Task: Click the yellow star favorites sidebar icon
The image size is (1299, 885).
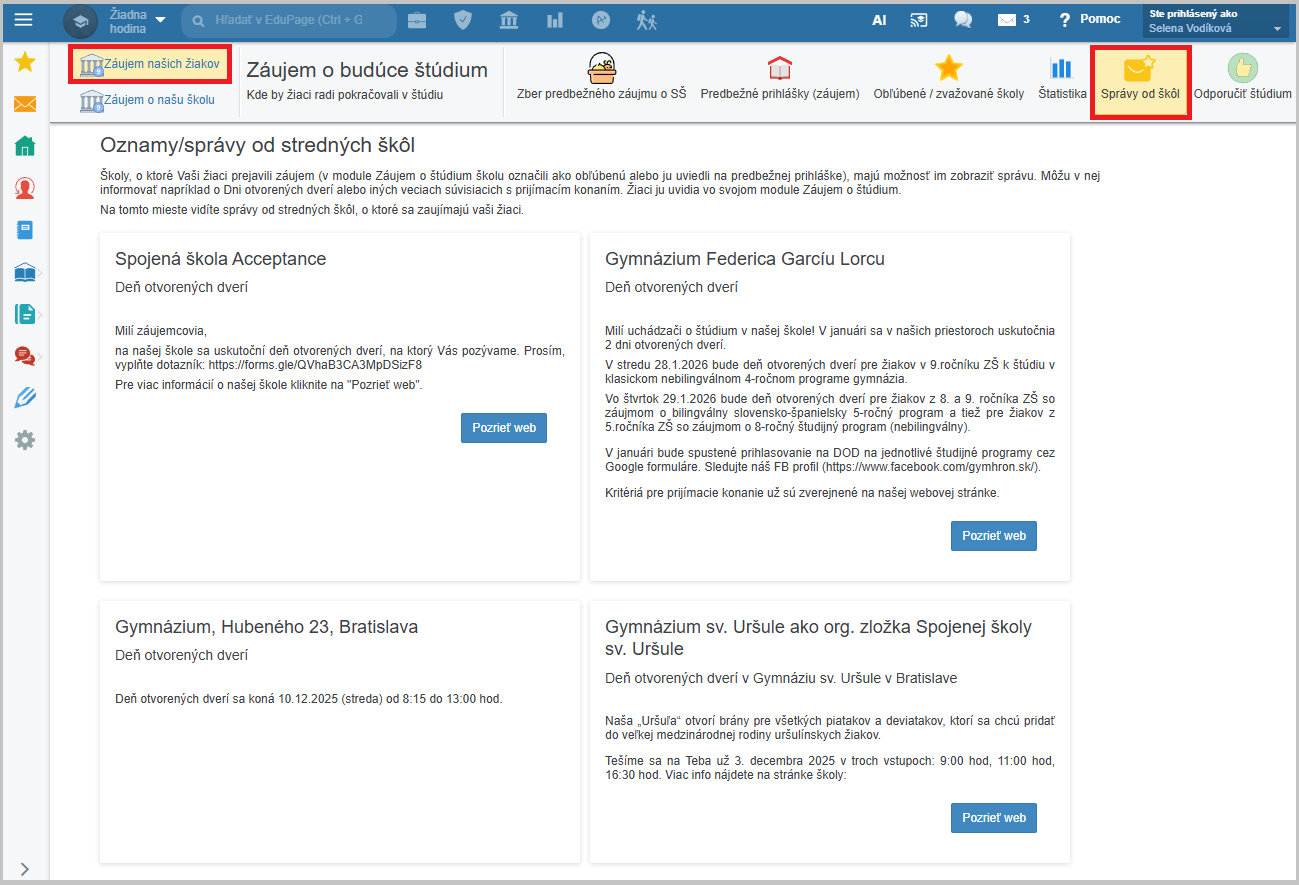Action: coord(25,63)
